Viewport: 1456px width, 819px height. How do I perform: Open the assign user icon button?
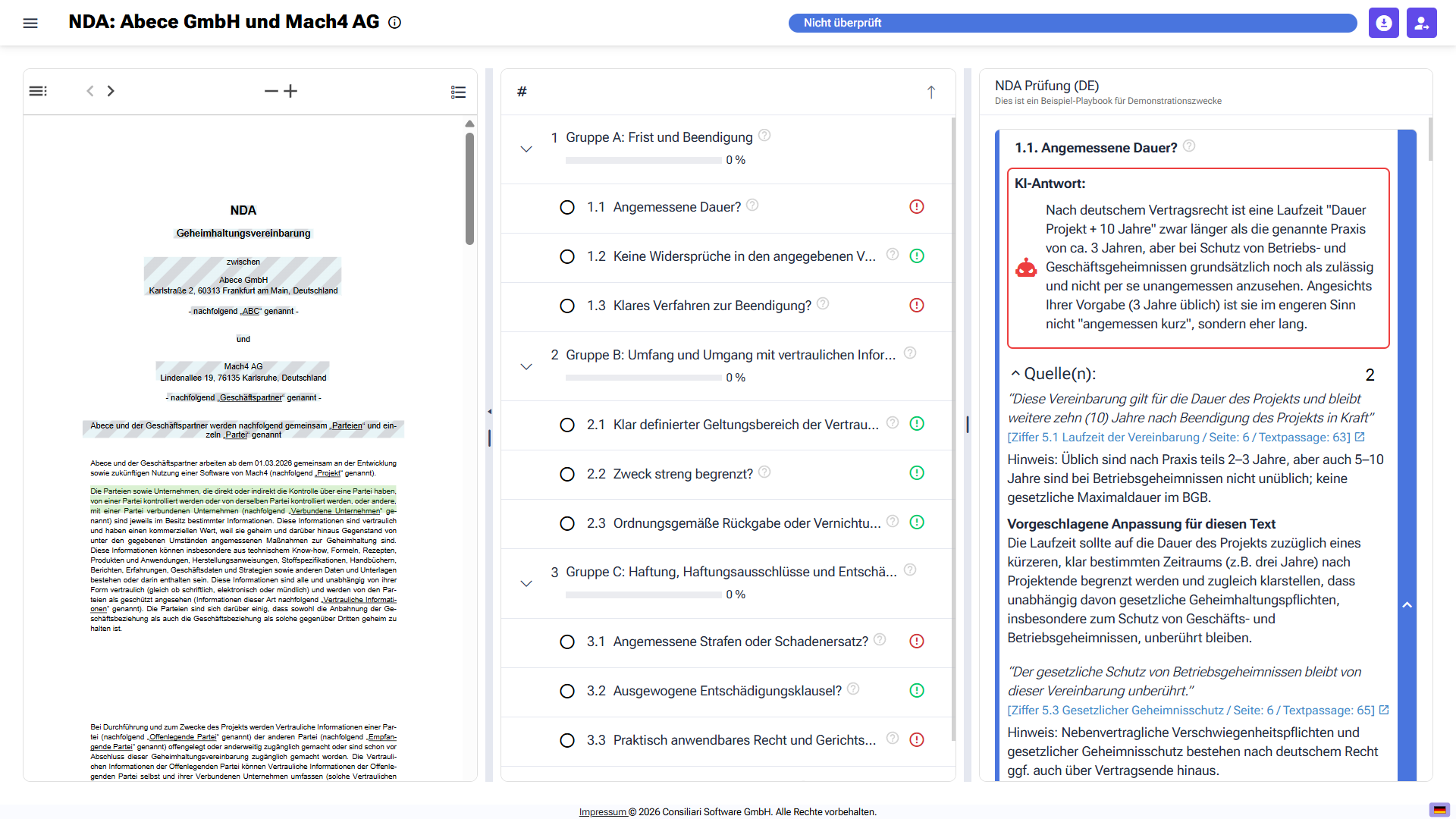[1421, 23]
